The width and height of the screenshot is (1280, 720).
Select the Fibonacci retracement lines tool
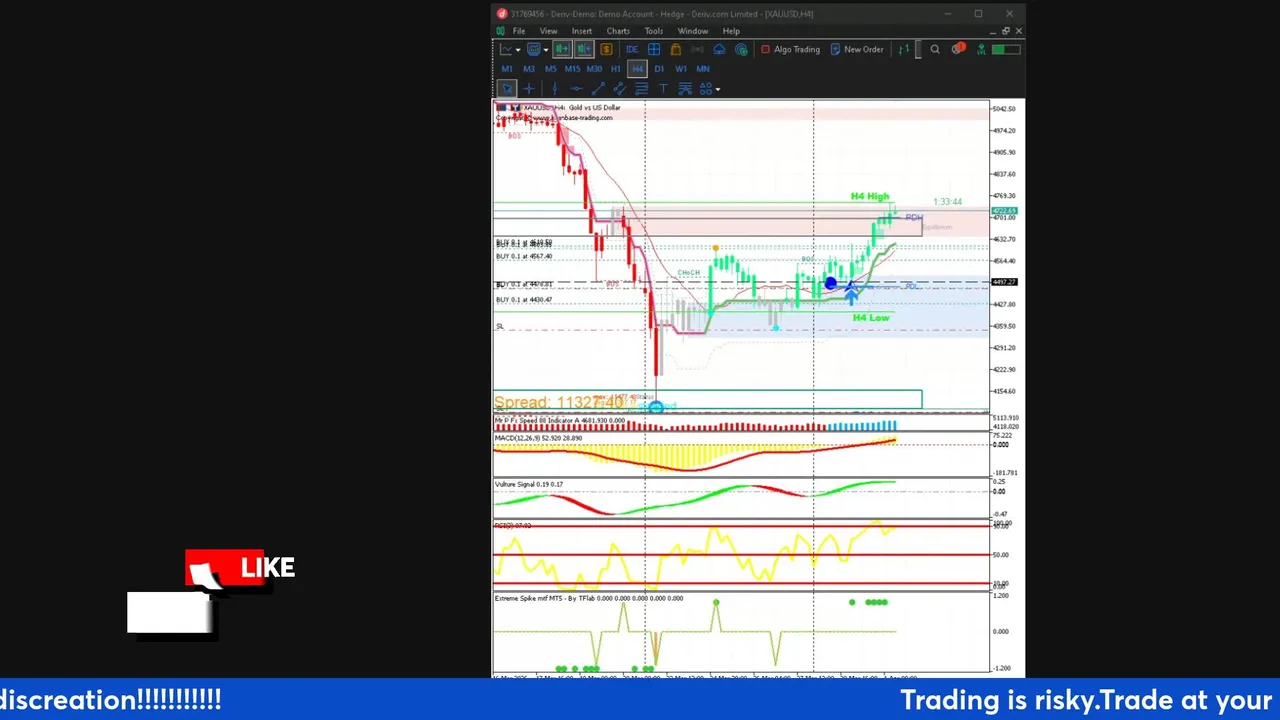641,88
